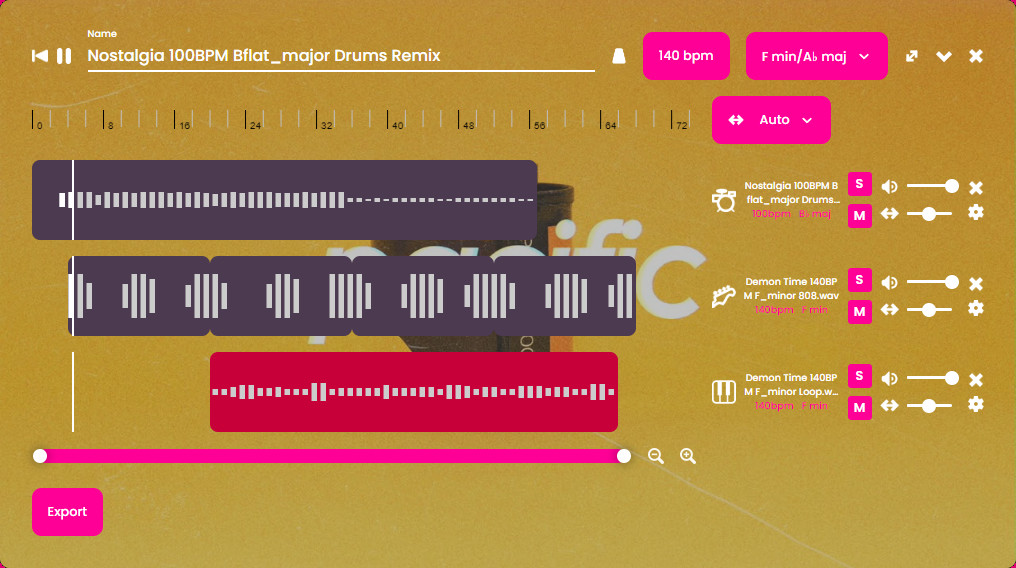The height and width of the screenshot is (568, 1016).
Task: Click the drum kit icon of the Nostalgia track
Action: tap(723, 200)
